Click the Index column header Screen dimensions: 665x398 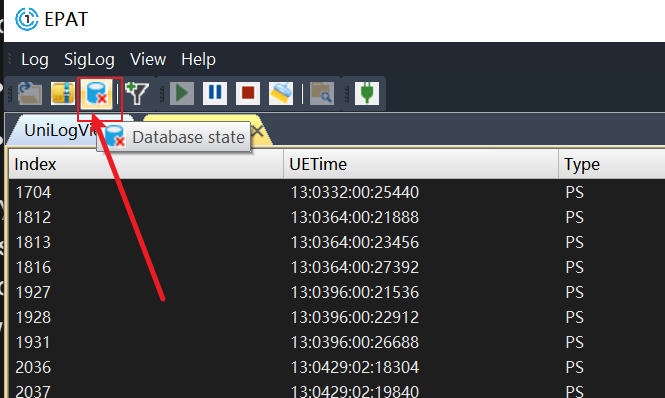pyautogui.click(x=146, y=164)
